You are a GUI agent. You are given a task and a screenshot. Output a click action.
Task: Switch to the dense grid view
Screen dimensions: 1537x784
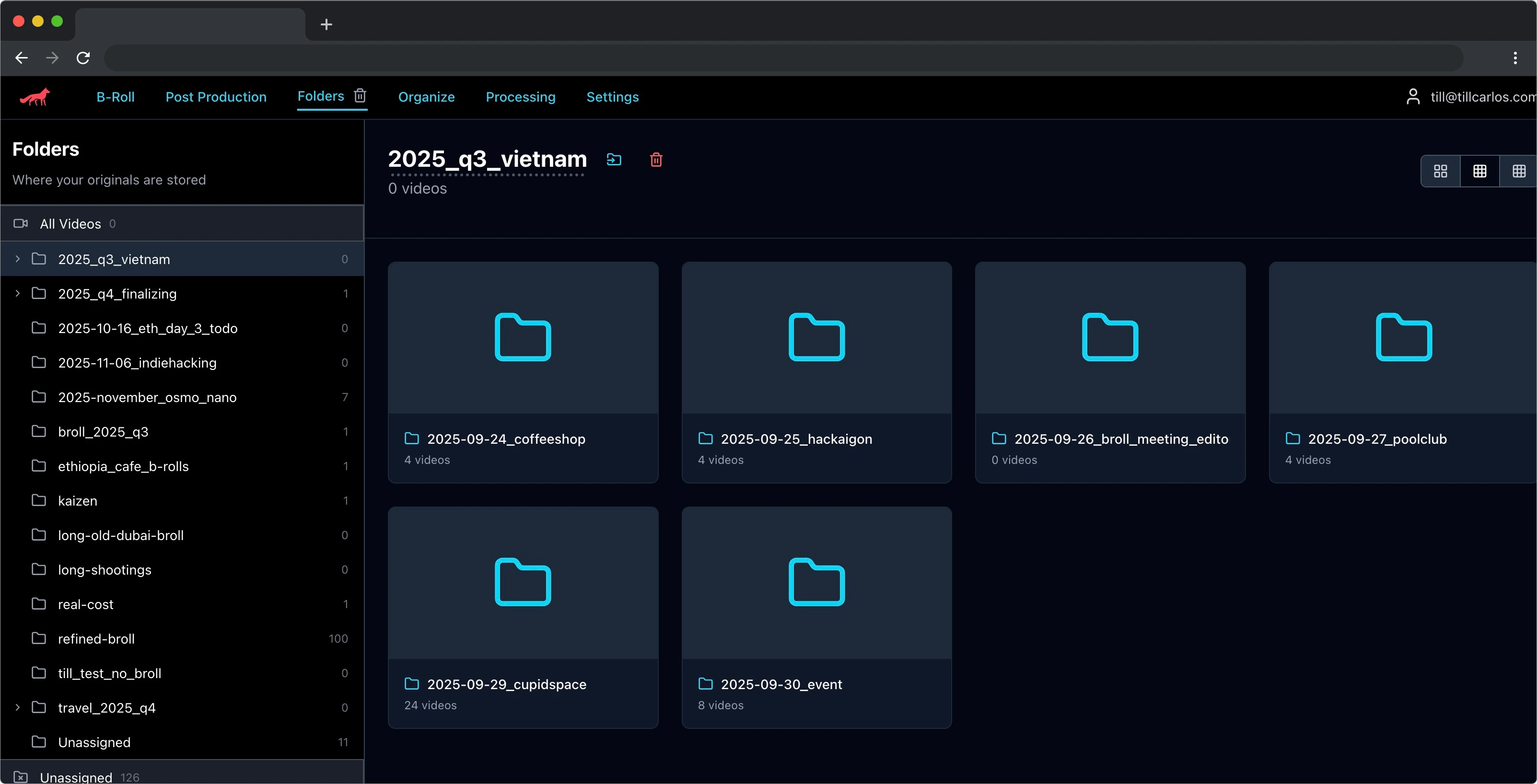[x=1519, y=171]
